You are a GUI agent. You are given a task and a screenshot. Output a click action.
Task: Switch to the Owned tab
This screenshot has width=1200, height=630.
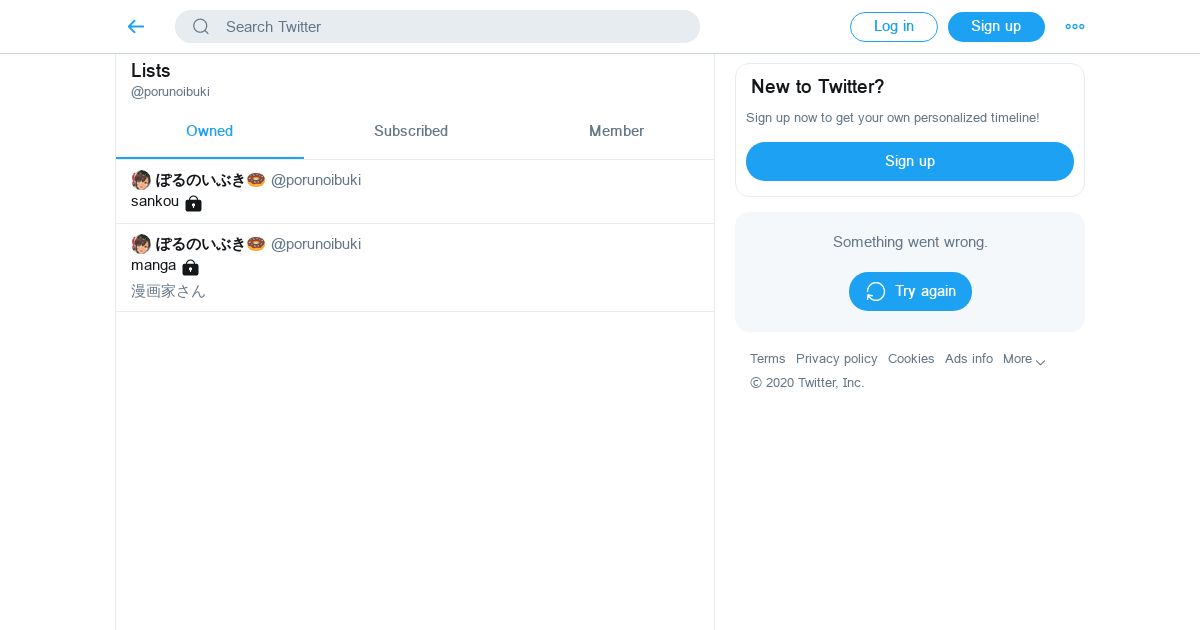209,131
